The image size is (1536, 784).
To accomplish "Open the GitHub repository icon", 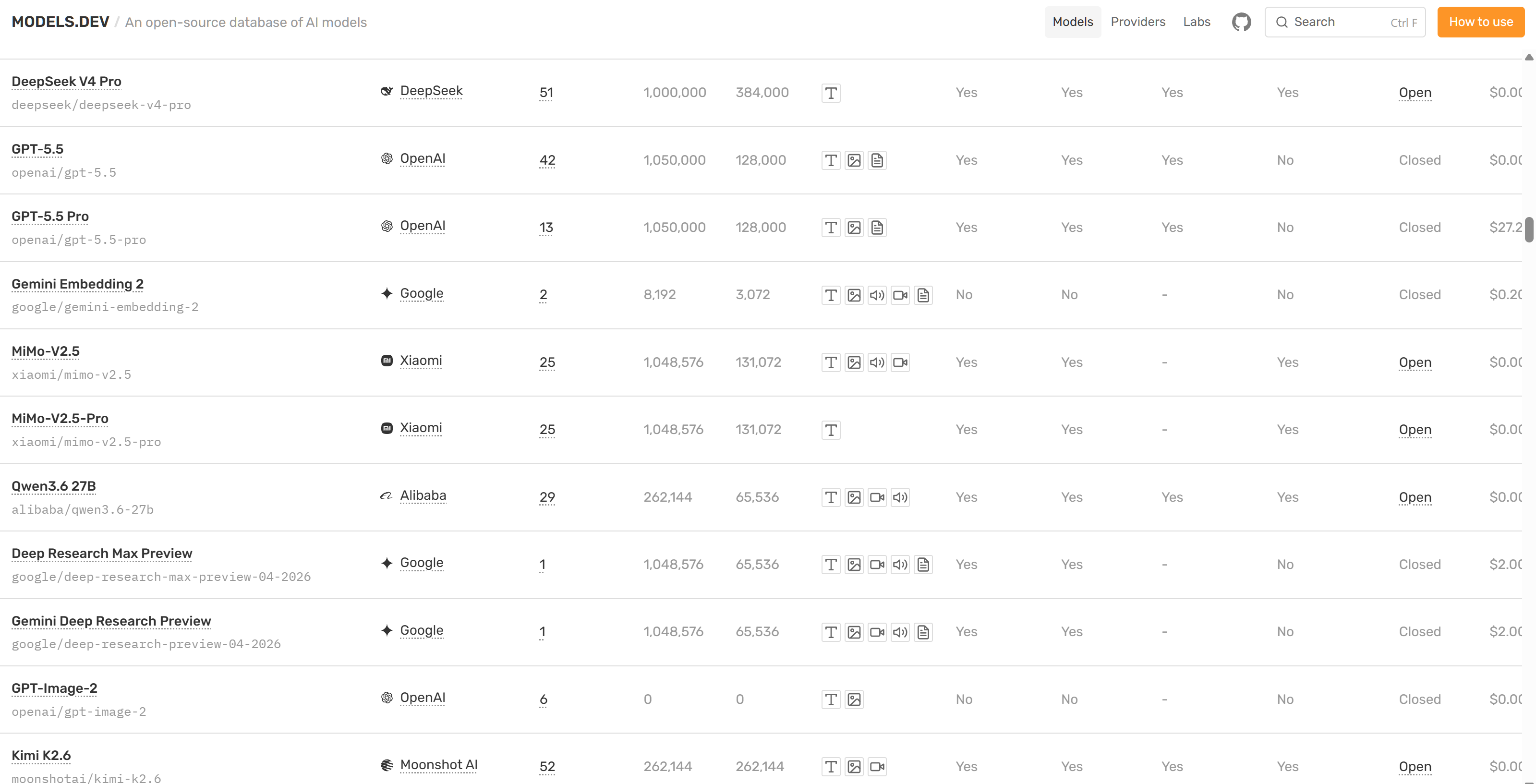I will click(1242, 22).
